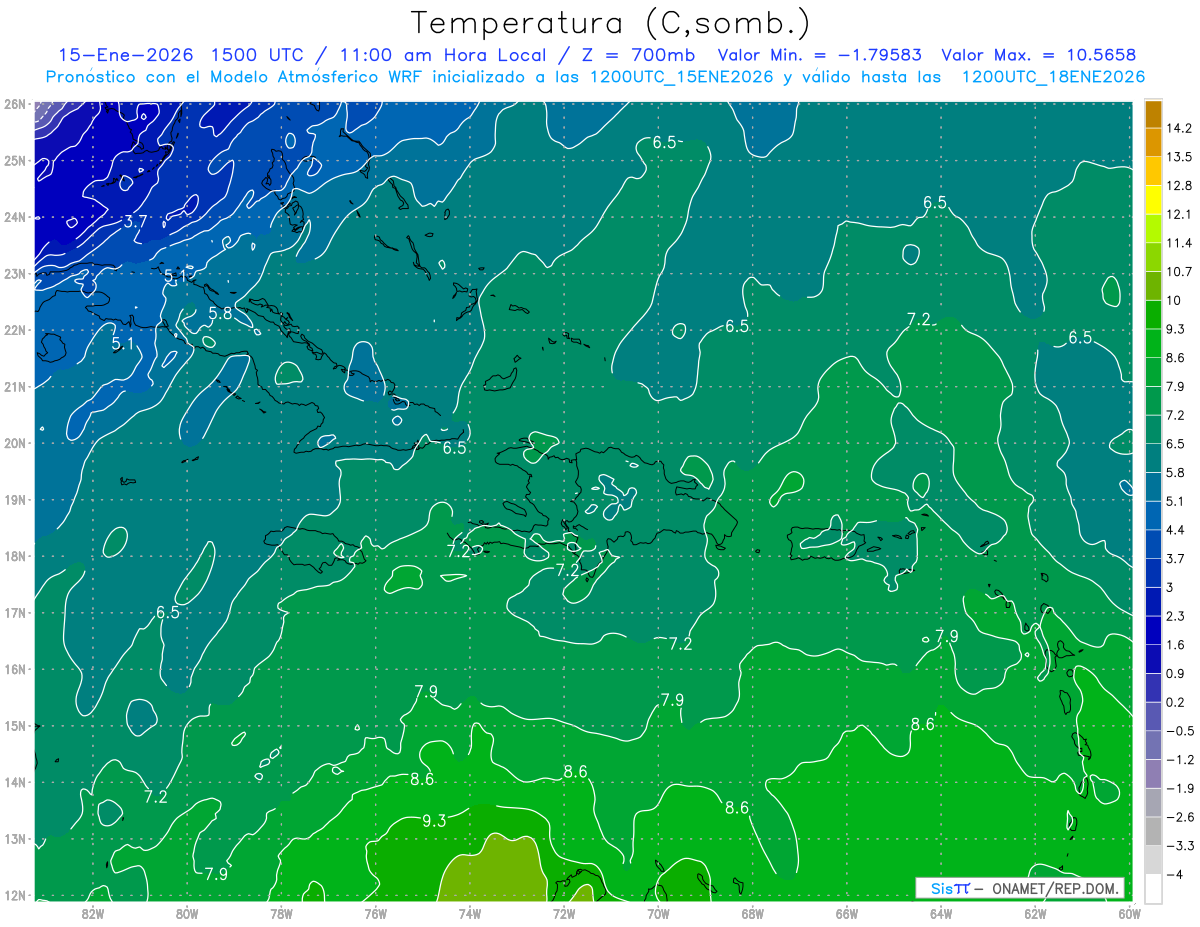Click the "0.9" label on the color legend
Viewport: 1200px width, 927px height.
click(x=1176, y=673)
